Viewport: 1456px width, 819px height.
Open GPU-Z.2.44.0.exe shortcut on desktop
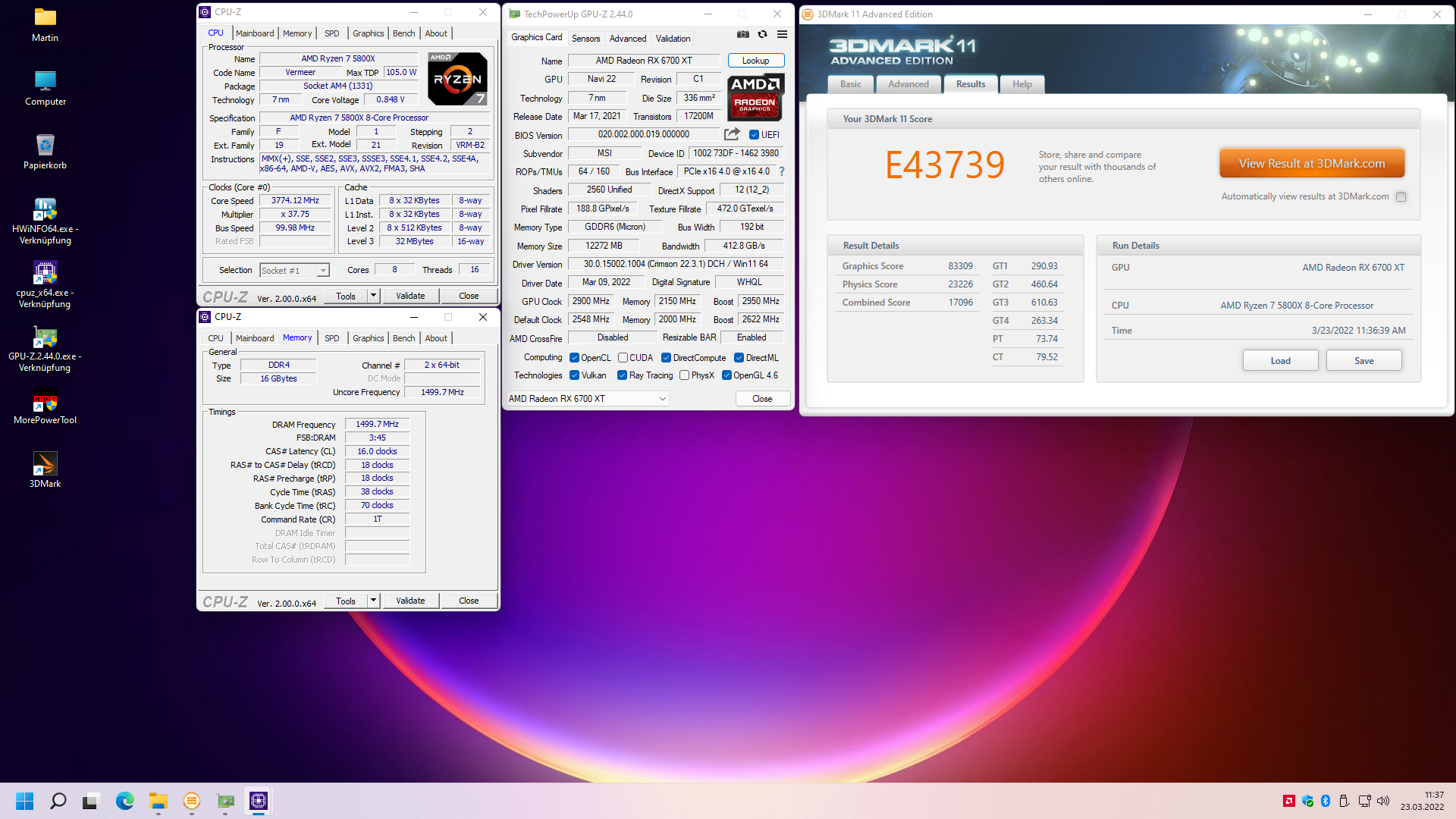click(45, 348)
